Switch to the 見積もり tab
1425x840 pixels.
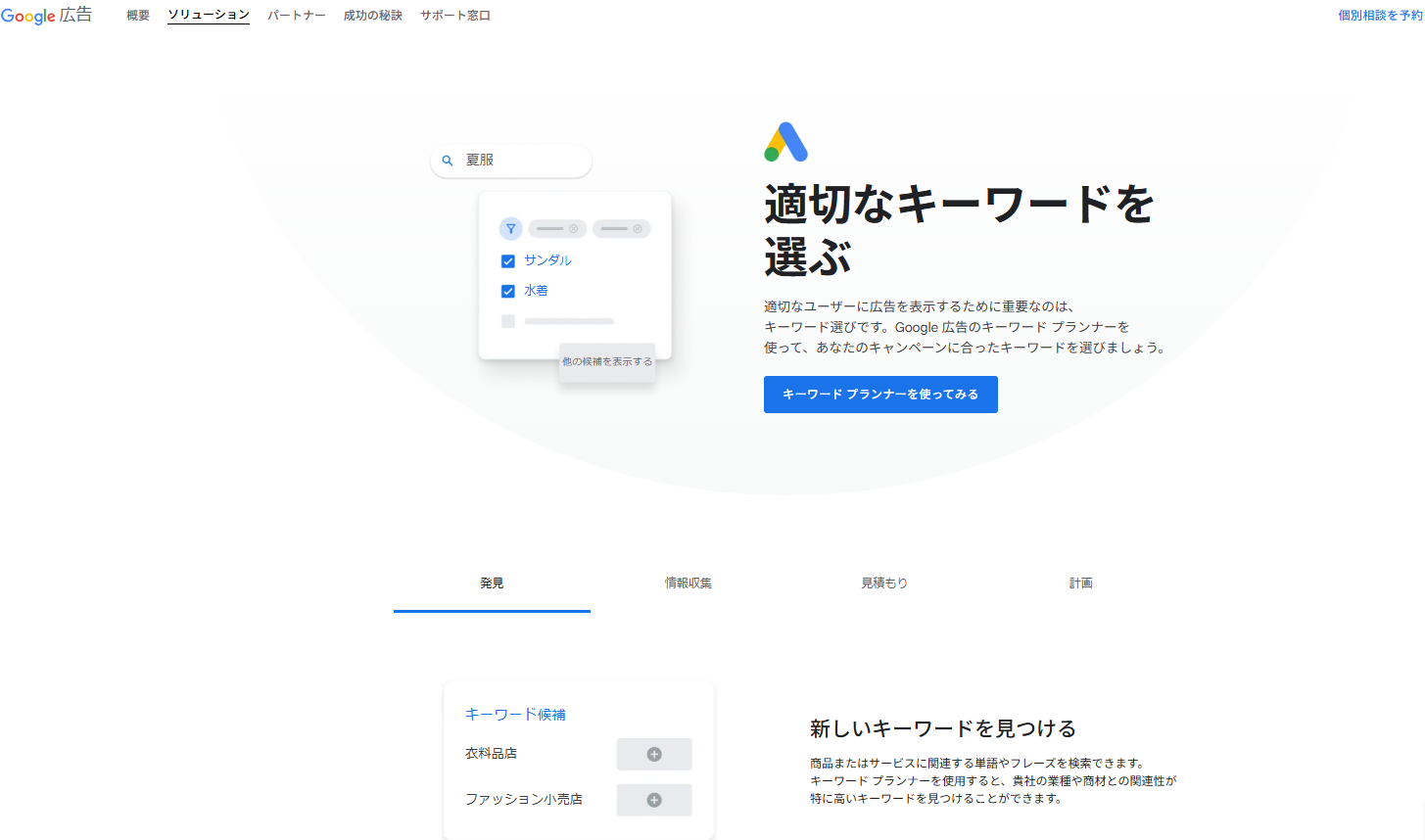click(x=884, y=583)
